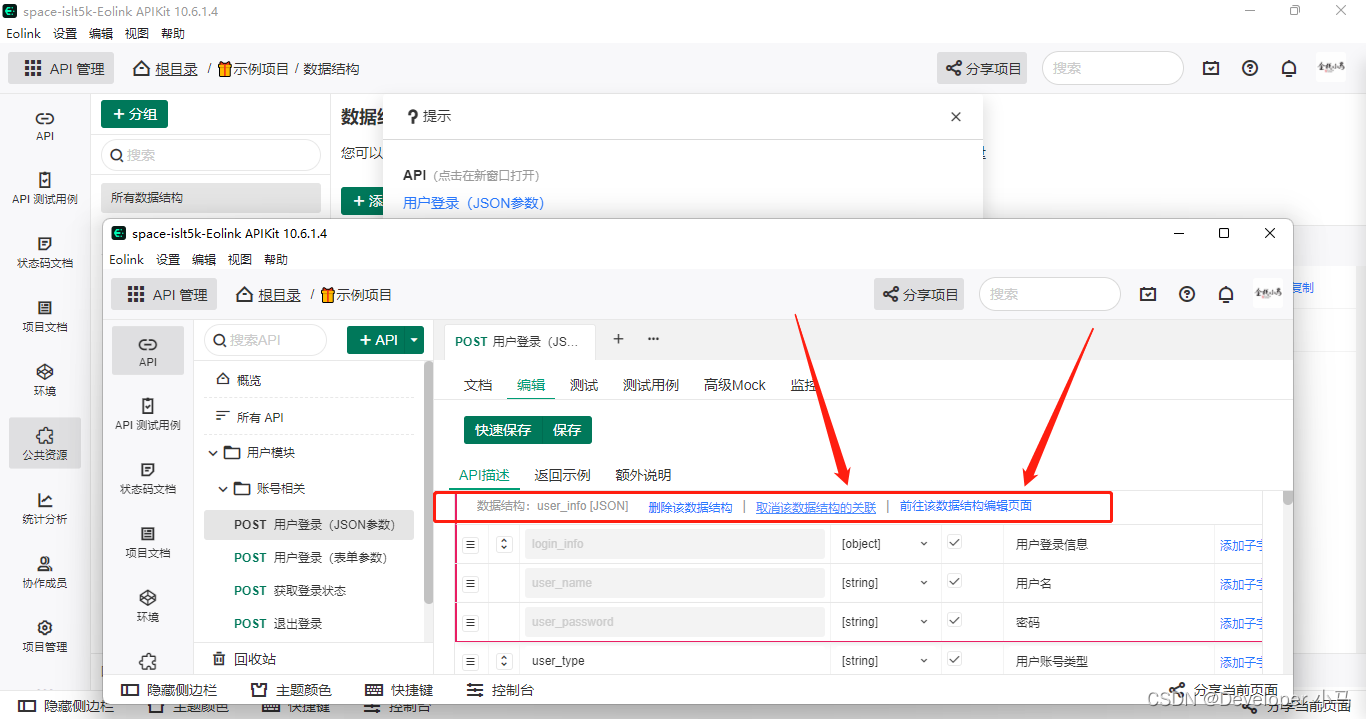Screen dimensions: 1366x719
Task: Click help question icon in front window header
Action: pyautogui.click(x=1187, y=294)
